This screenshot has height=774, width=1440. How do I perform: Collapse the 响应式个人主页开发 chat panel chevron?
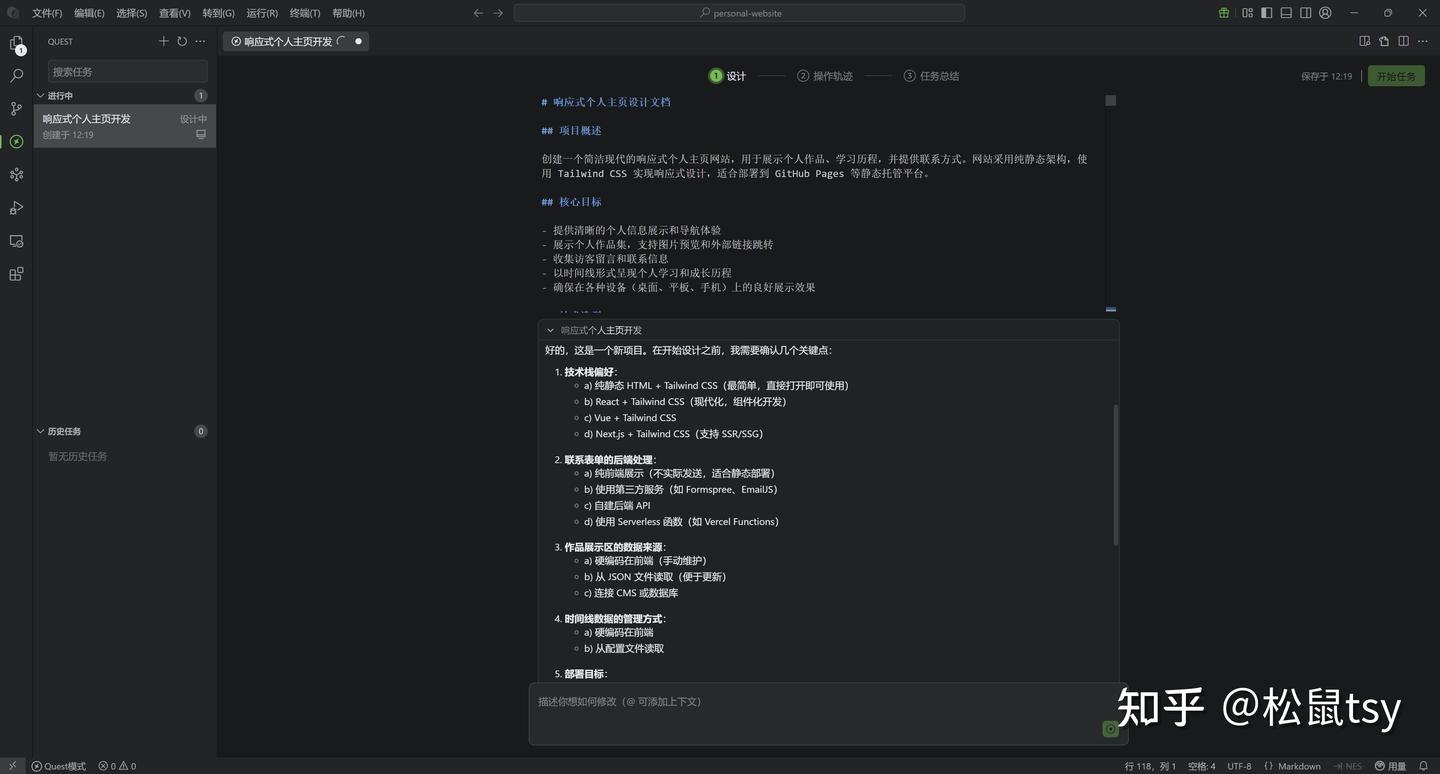tap(550, 330)
